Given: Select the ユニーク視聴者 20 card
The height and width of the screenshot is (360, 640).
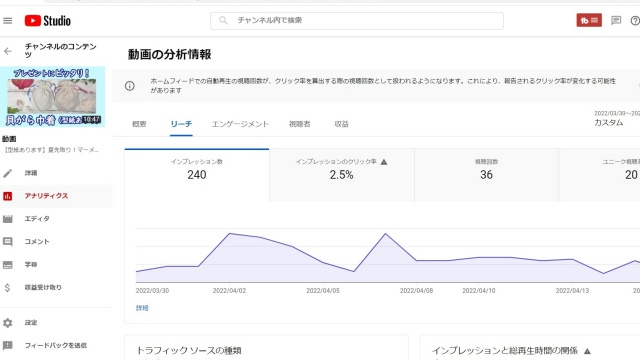Looking at the screenshot, I should pos(599,175).
